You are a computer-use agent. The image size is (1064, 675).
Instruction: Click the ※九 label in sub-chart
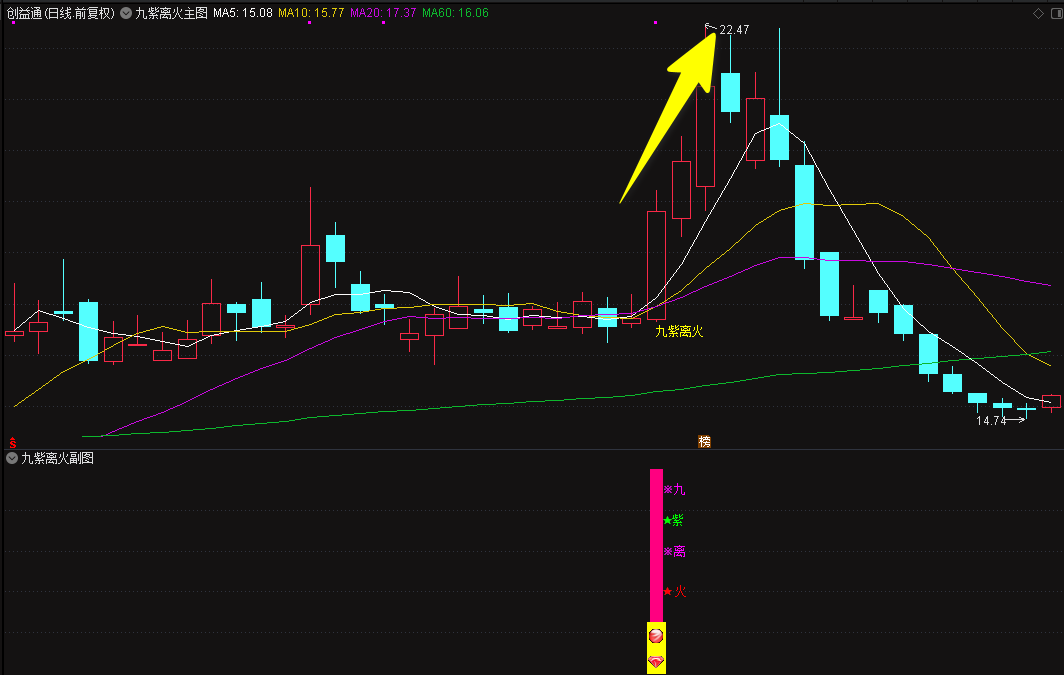[x=674, y=489]
